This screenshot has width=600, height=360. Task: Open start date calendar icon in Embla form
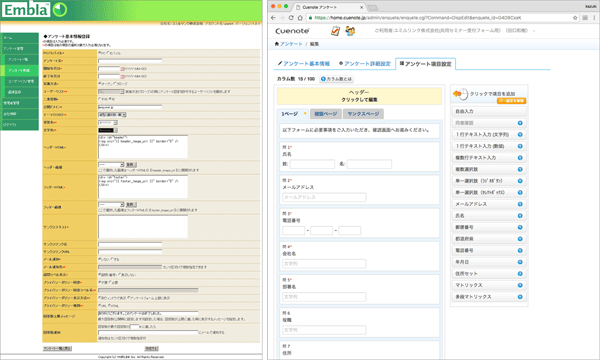123,69
